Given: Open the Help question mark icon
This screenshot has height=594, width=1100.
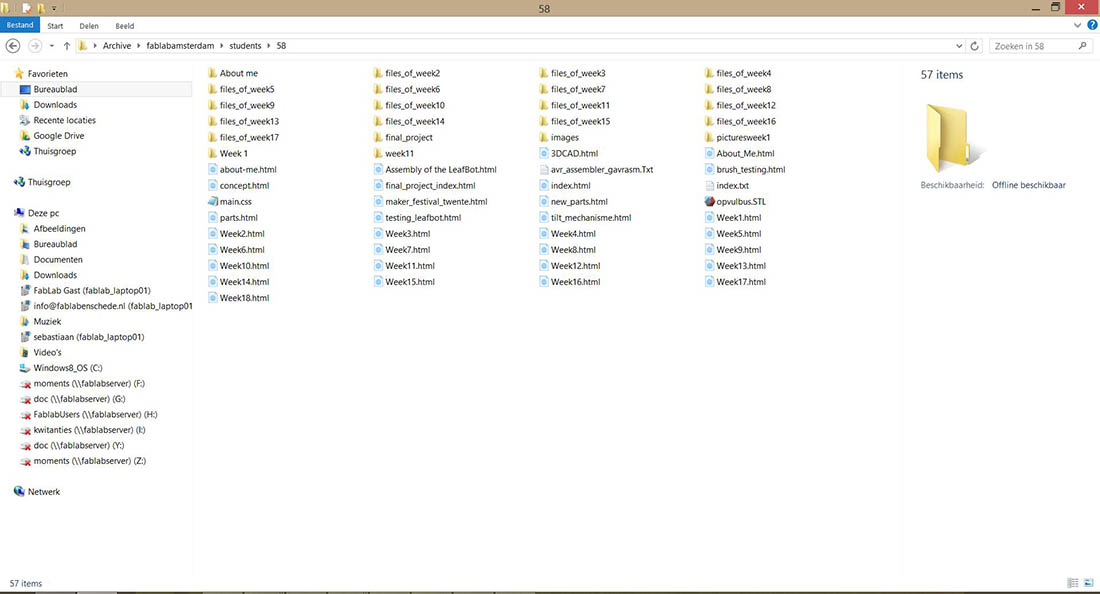Looking at the screenshot, I should pos(1092,25).
